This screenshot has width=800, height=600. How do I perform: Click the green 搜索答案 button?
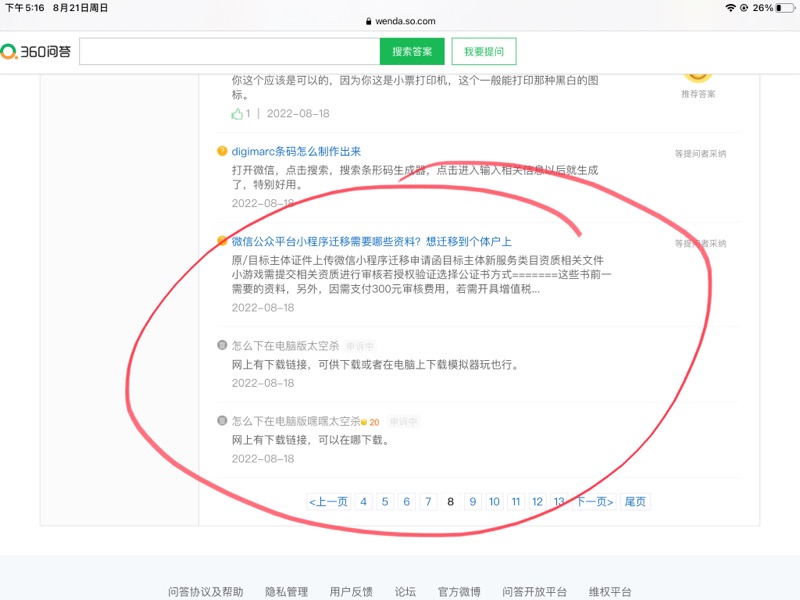pos(412,52)
